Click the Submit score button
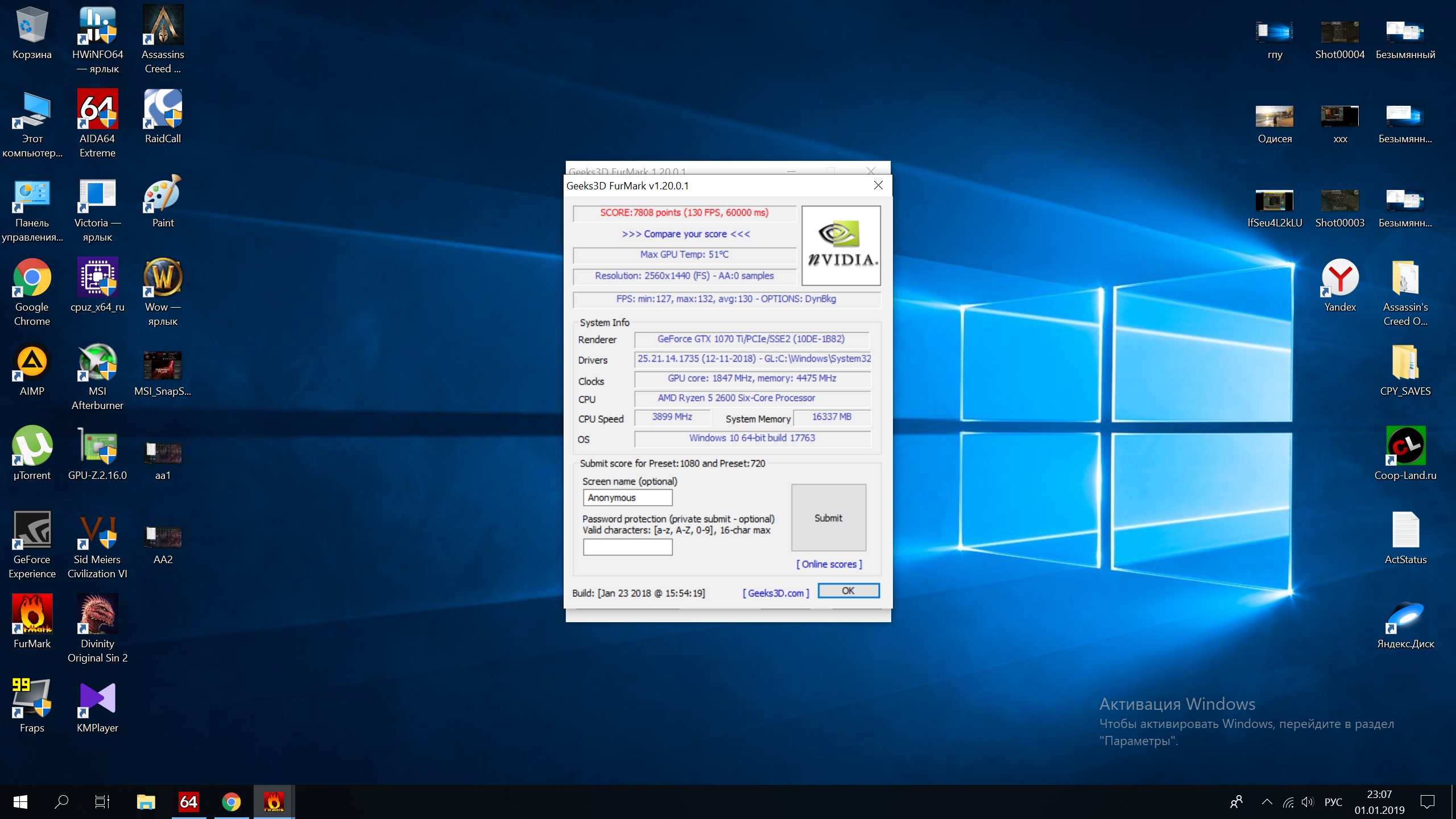Image resolution: width=1456 pixels, height=819 pixels. click(829, 518)
